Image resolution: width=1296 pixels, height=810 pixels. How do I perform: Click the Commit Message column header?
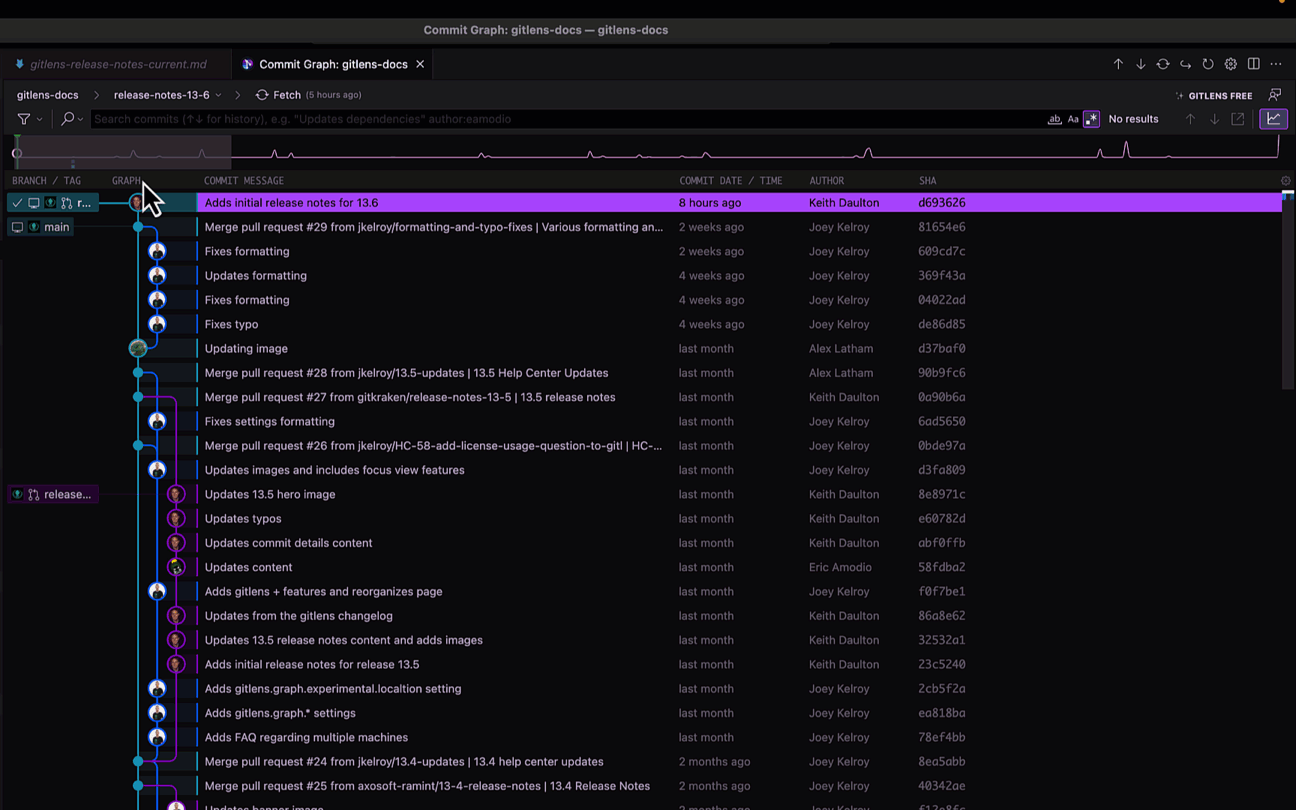point(244,181)
